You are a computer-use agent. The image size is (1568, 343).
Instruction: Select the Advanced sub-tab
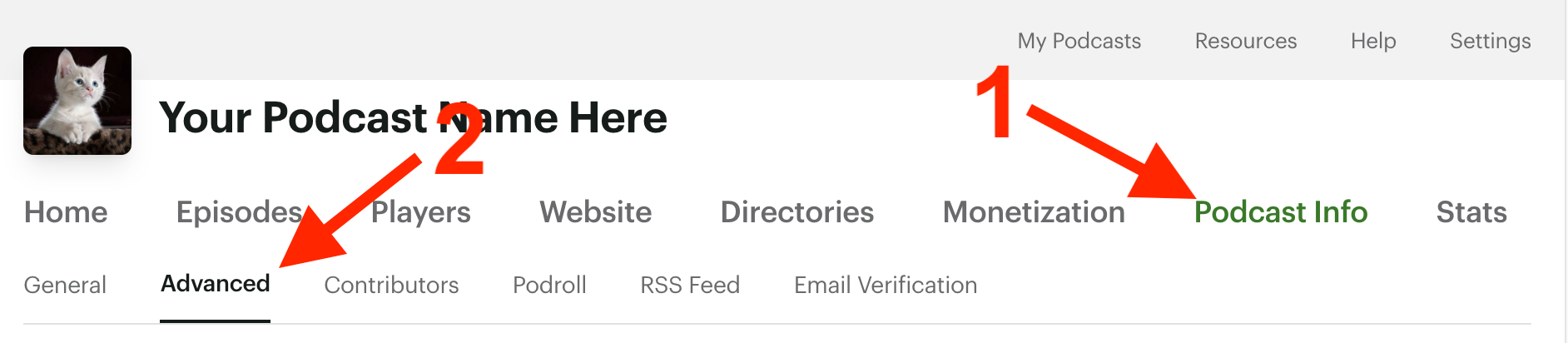pyautogui.click(x=215, y=284)
